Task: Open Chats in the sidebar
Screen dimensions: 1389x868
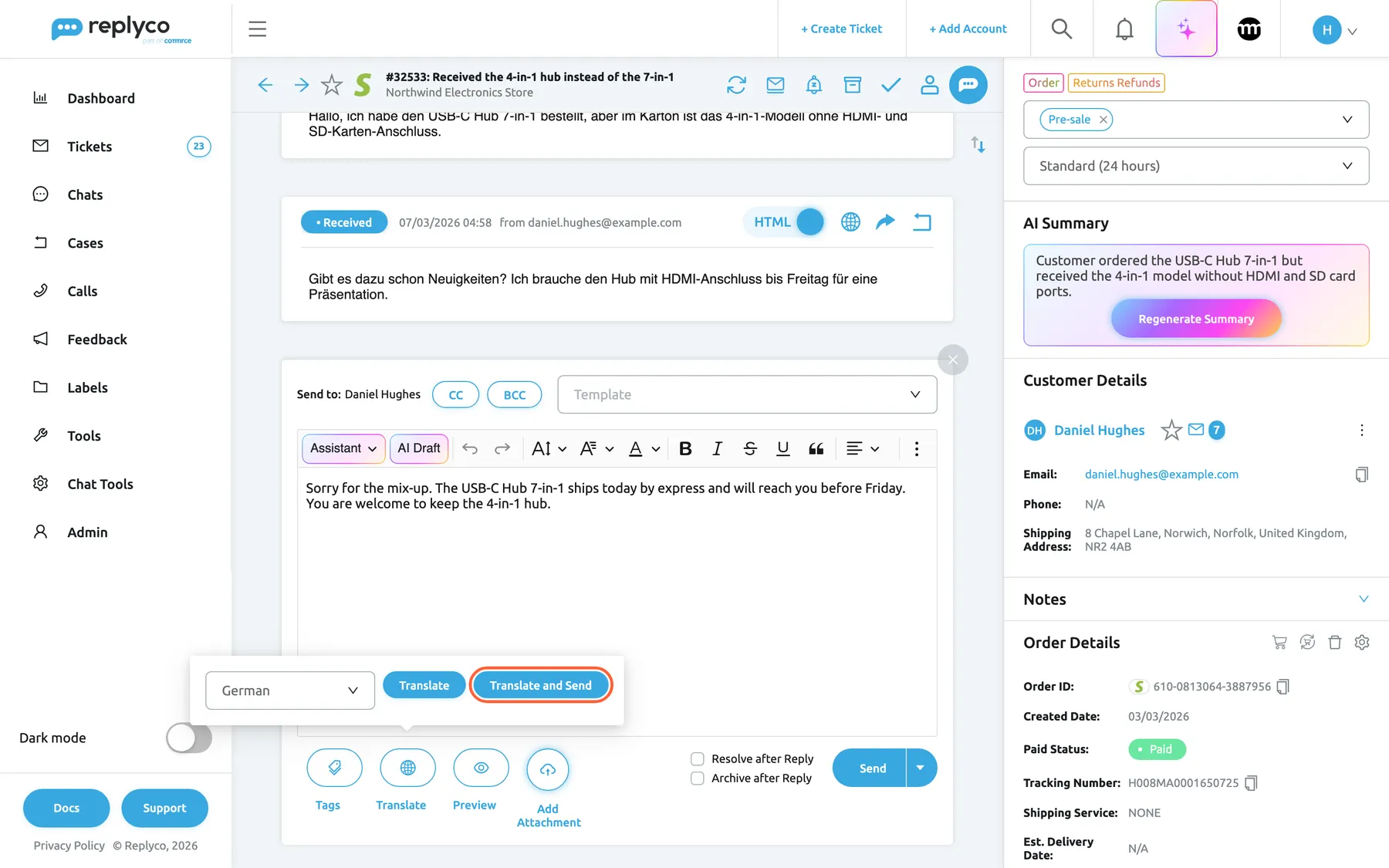Action: 85,195
